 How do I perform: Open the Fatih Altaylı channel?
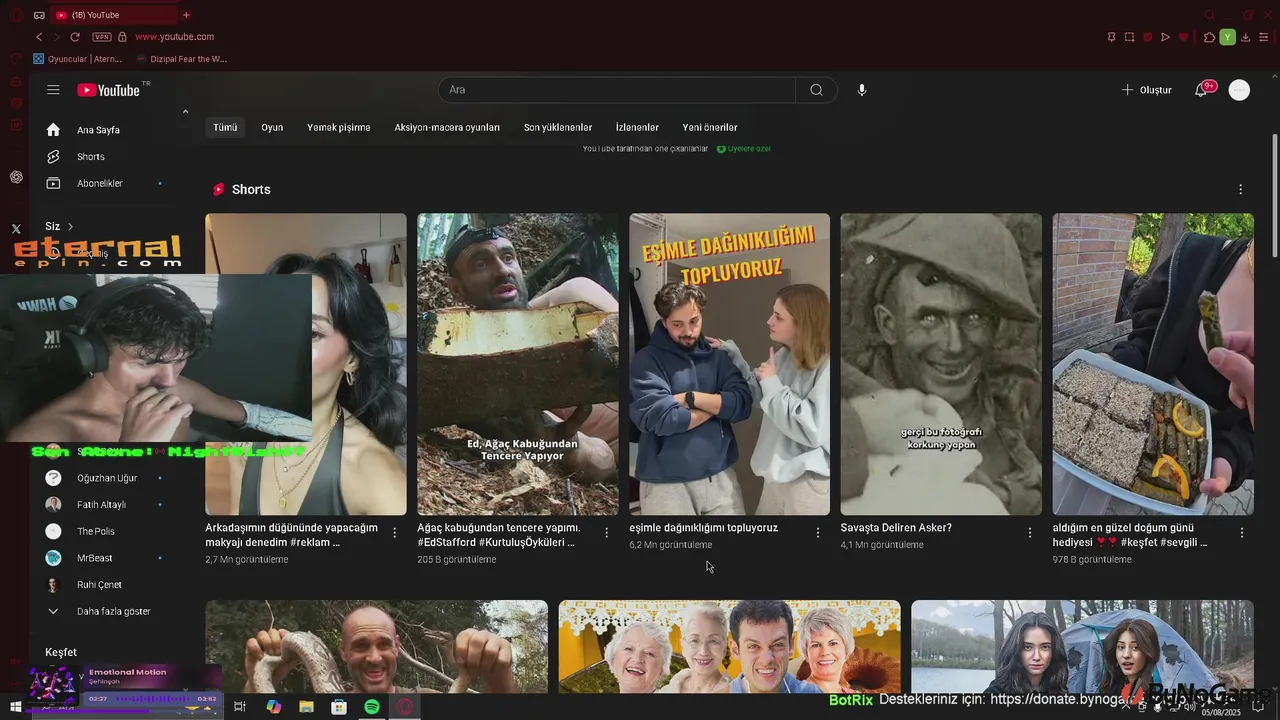coord(104,505)
